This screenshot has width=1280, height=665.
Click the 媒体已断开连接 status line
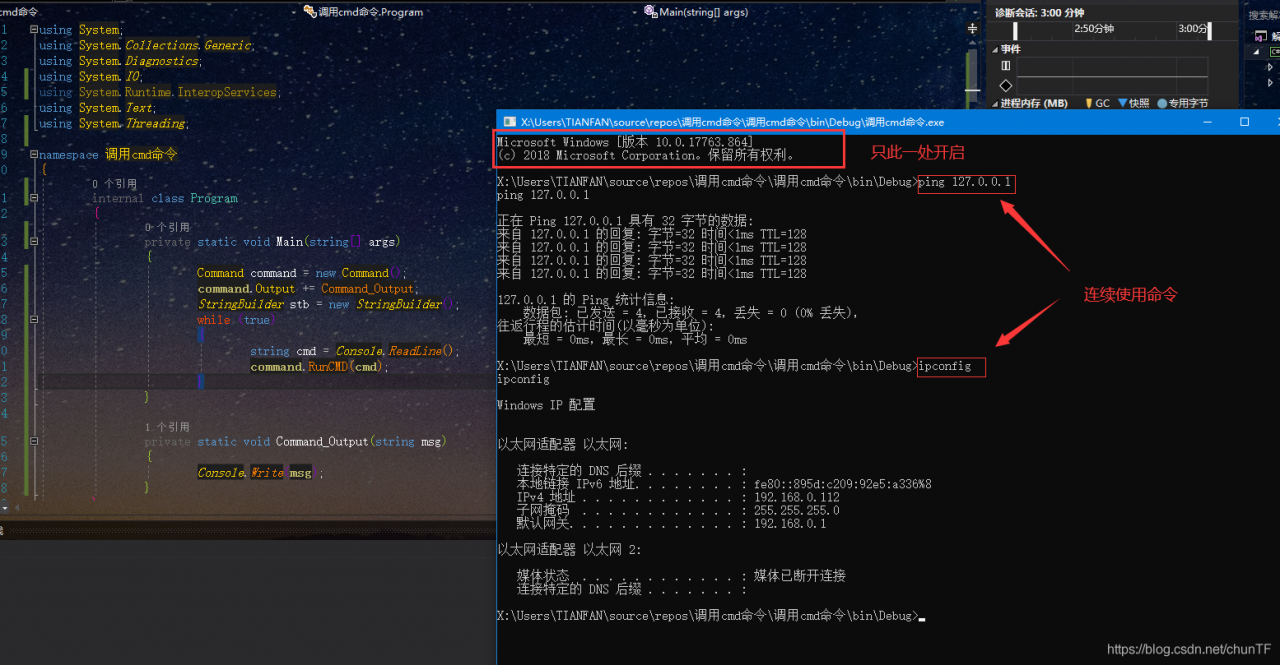click(x=681, y=576)
